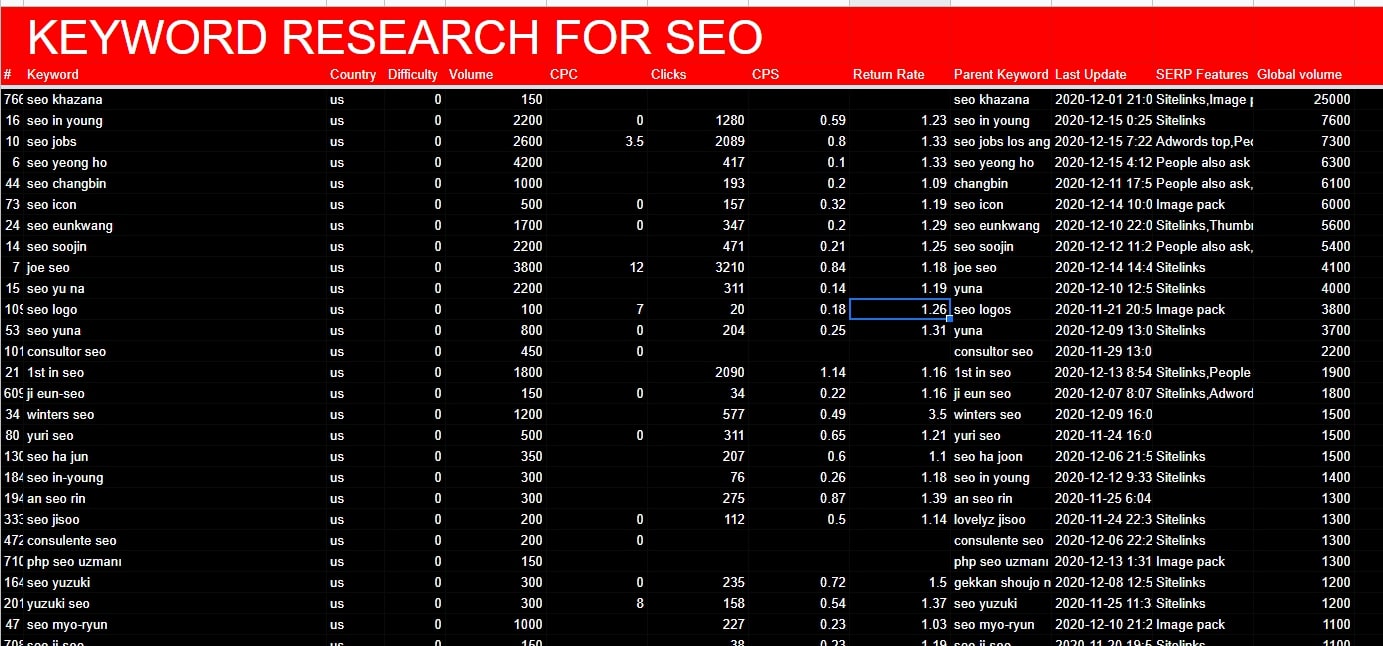
Task: Select the 'Difficulty' column header
Action: (x=413, y=74)
